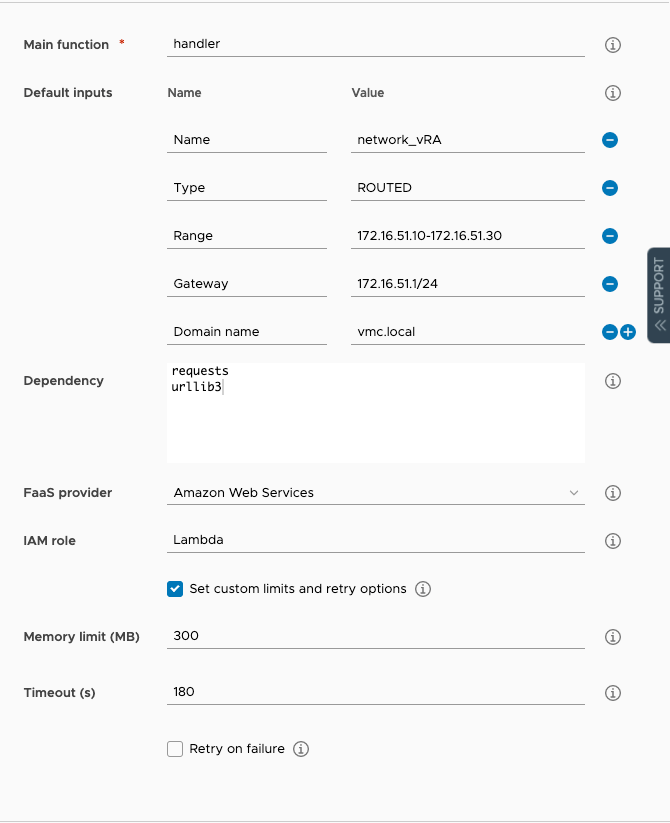
Task: Click the IAM role Lambda field
Action: click(375, 540)
